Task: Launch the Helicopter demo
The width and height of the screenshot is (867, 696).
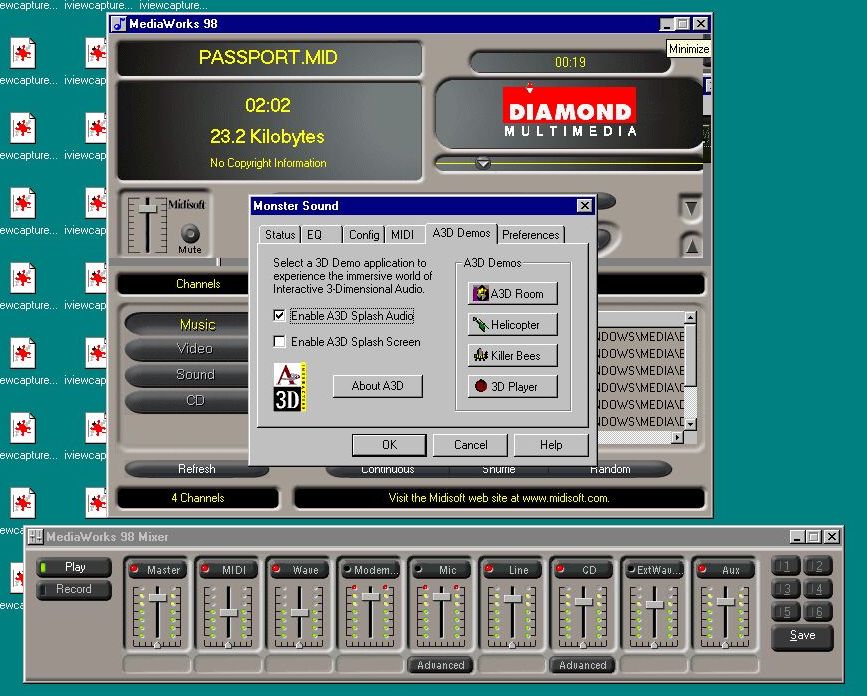Action: pos(513,325)
